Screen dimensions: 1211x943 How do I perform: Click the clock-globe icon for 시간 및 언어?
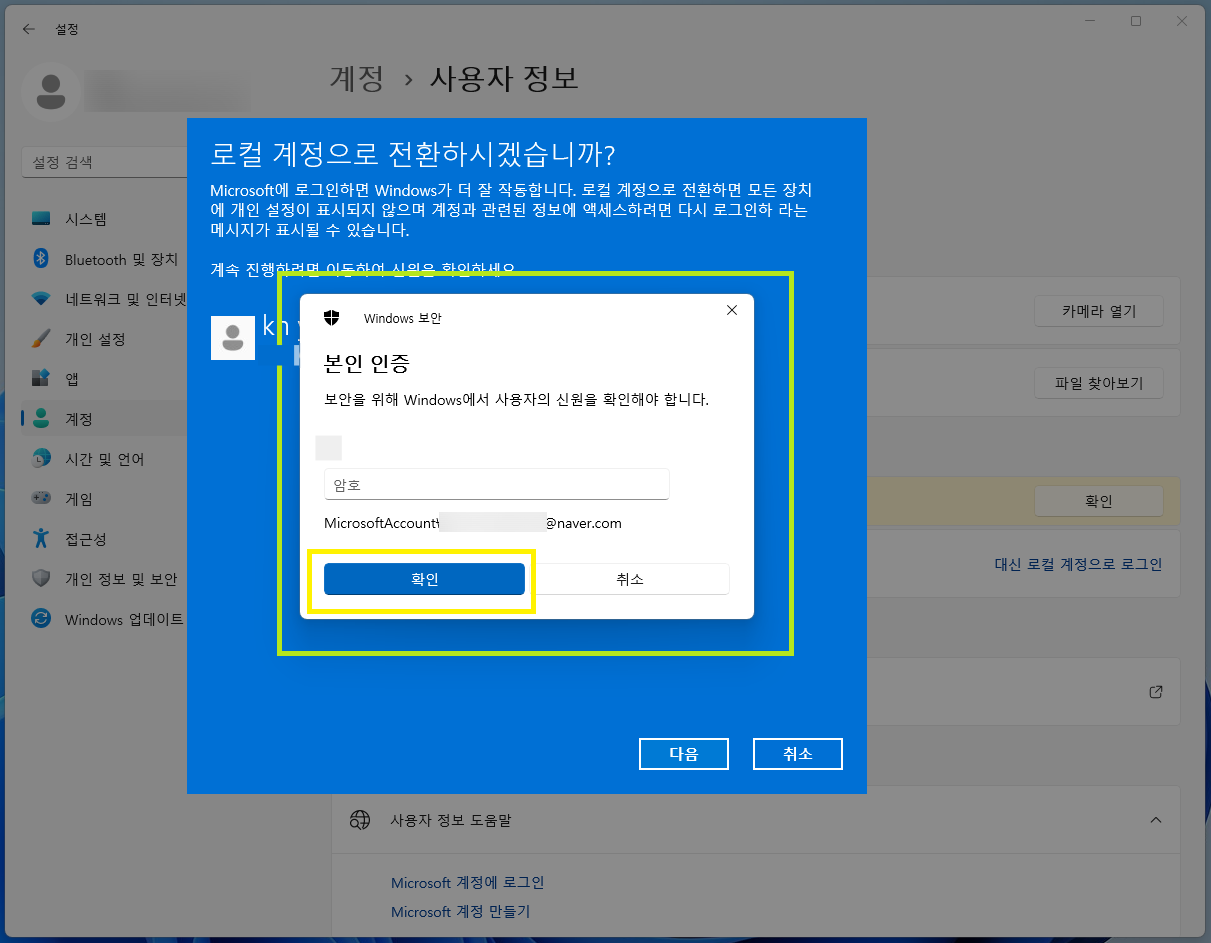click(41, 459)
